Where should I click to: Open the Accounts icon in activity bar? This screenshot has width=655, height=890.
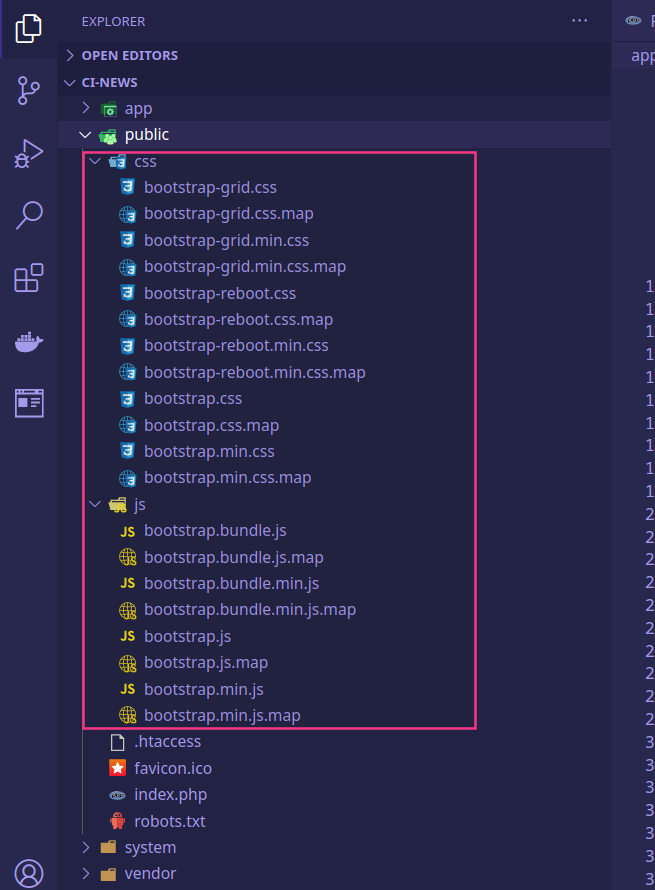[x=29, y=873]
